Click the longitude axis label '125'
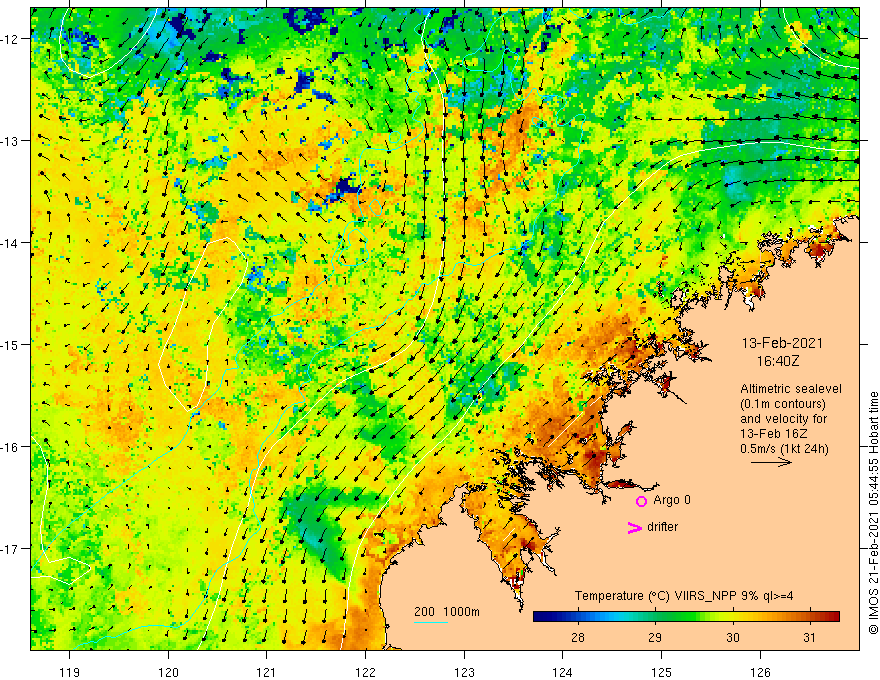Screen dimensions: 880x680 coord(662,672)
